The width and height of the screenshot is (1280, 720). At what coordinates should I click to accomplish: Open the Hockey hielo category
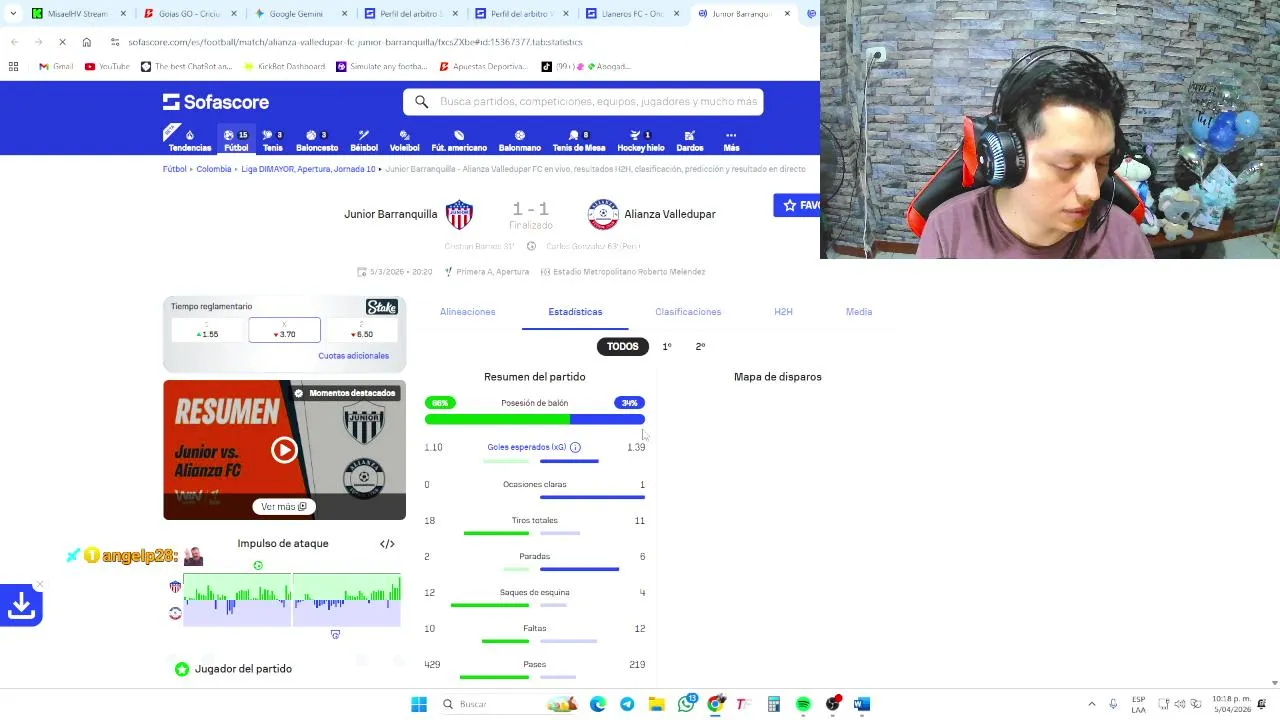(640, 141)
